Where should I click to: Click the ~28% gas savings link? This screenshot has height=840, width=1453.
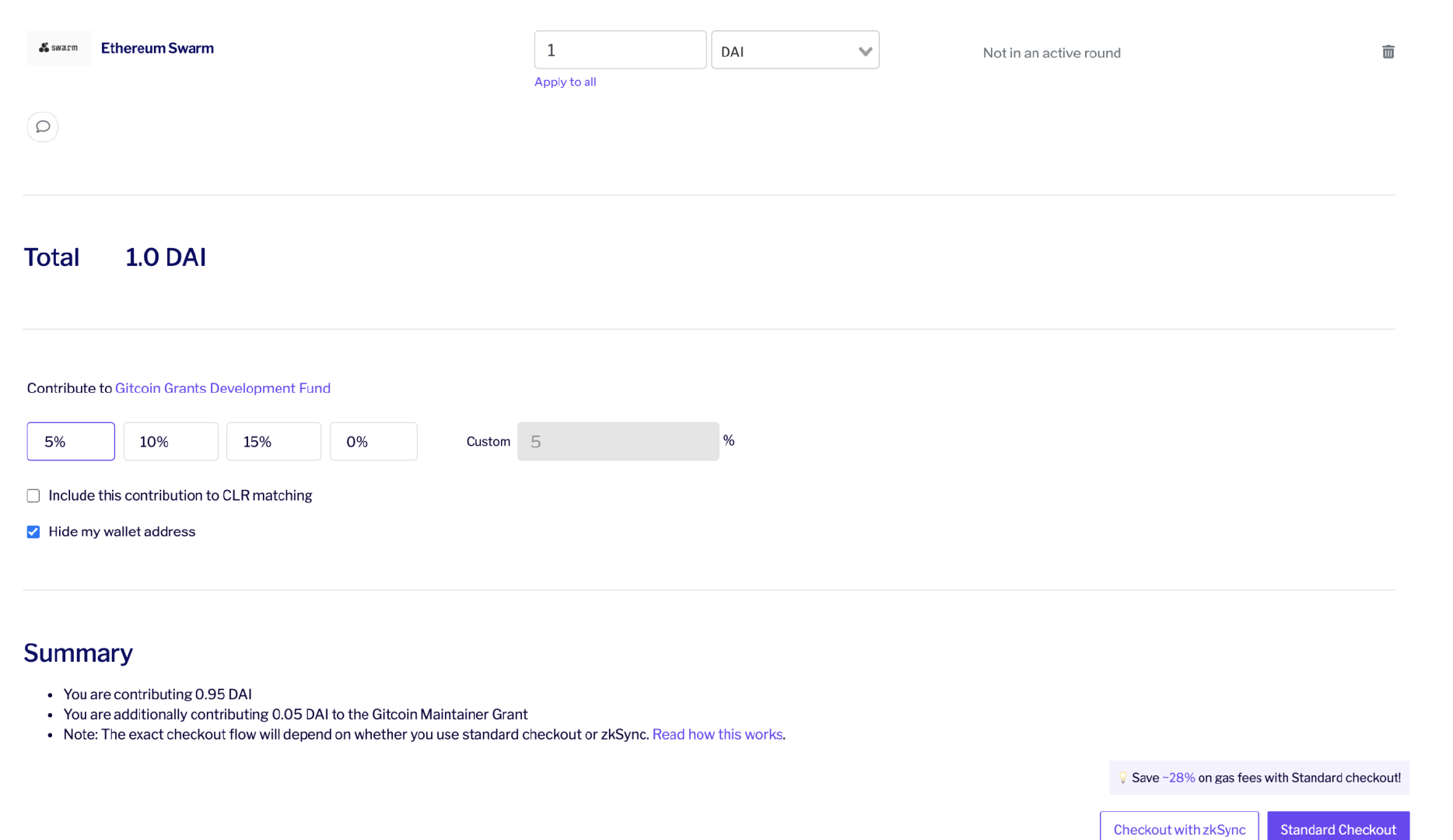[x=1178, y=778]
